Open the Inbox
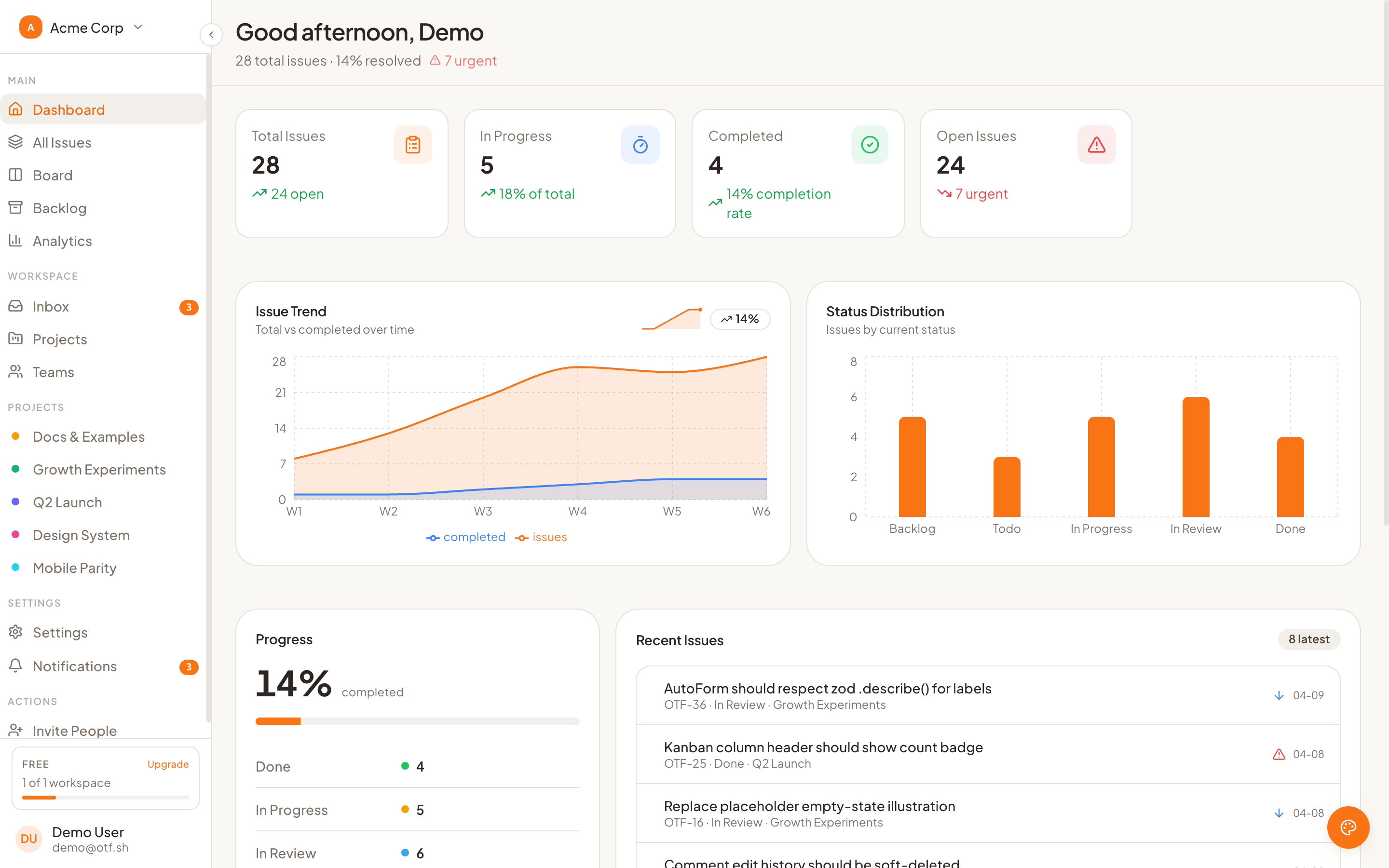1389x868 pixels. coord(103,306)
